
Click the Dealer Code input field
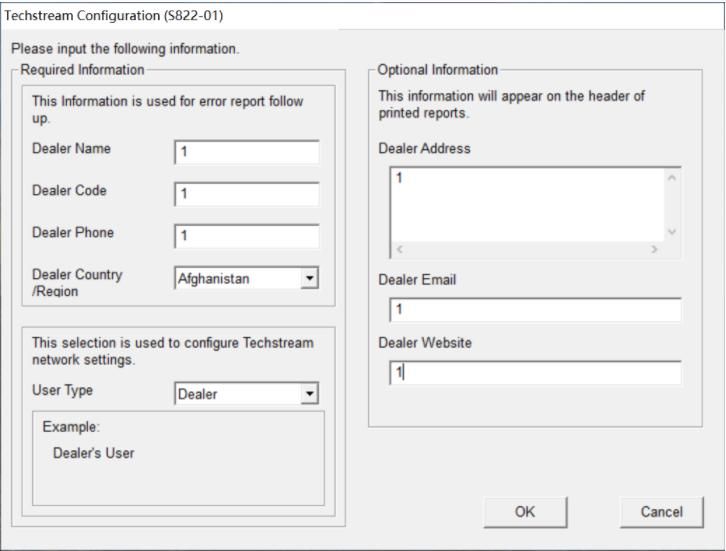tap(247, 194)
